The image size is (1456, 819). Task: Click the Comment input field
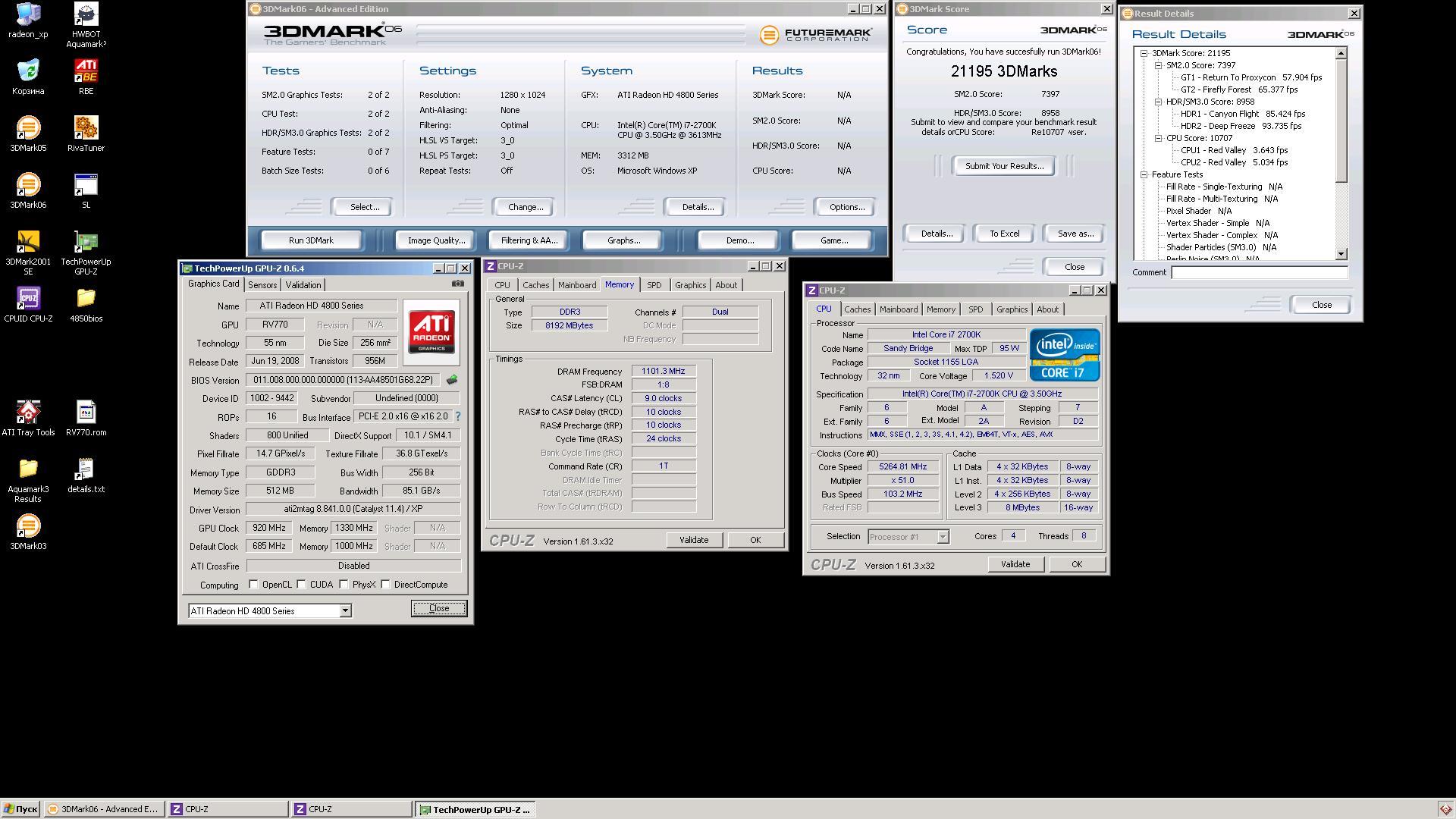click(1260, 272)
